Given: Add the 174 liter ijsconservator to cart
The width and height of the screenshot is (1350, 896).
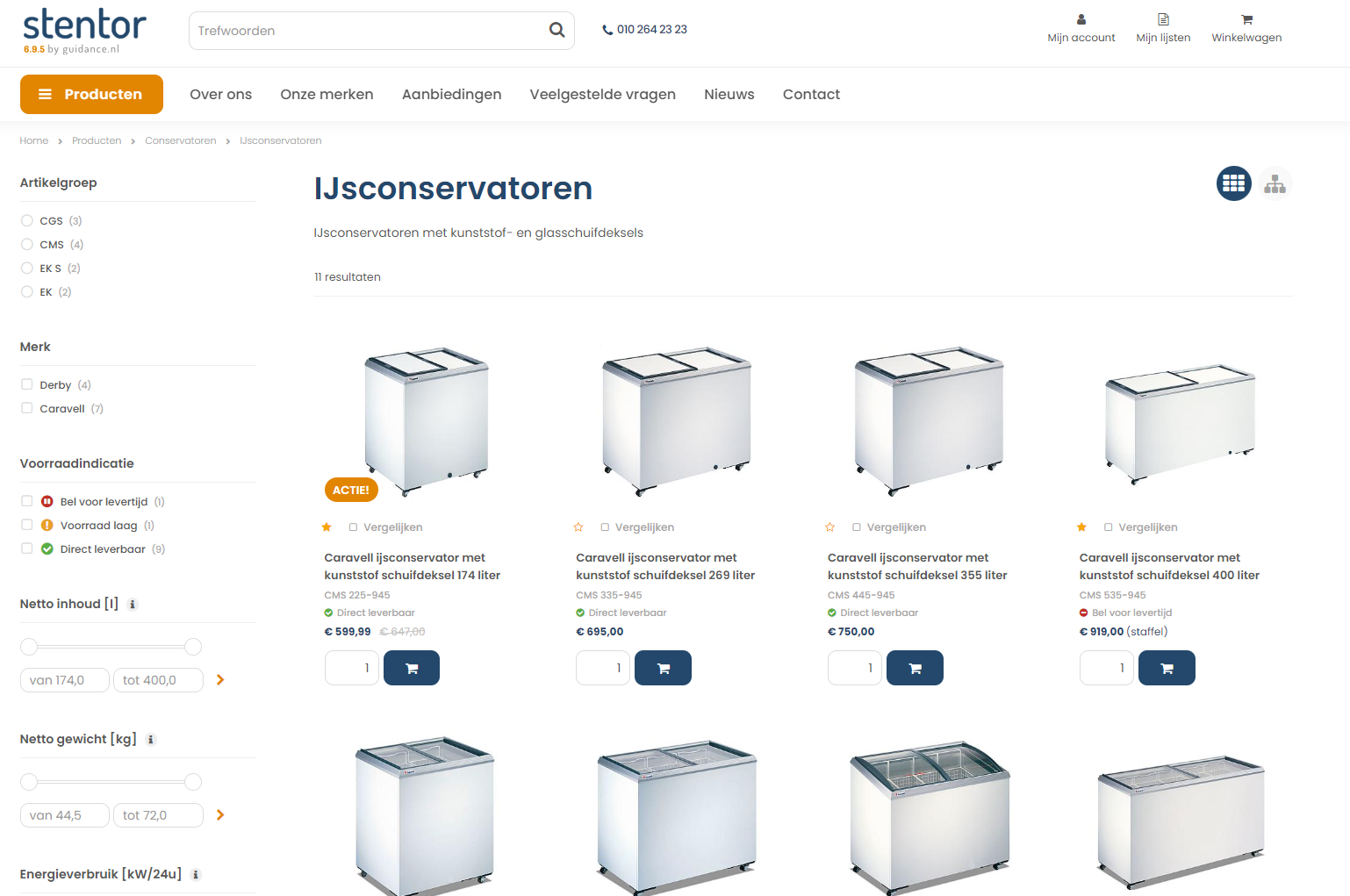Looking at the screenshot, I should [x=412, y=668].
